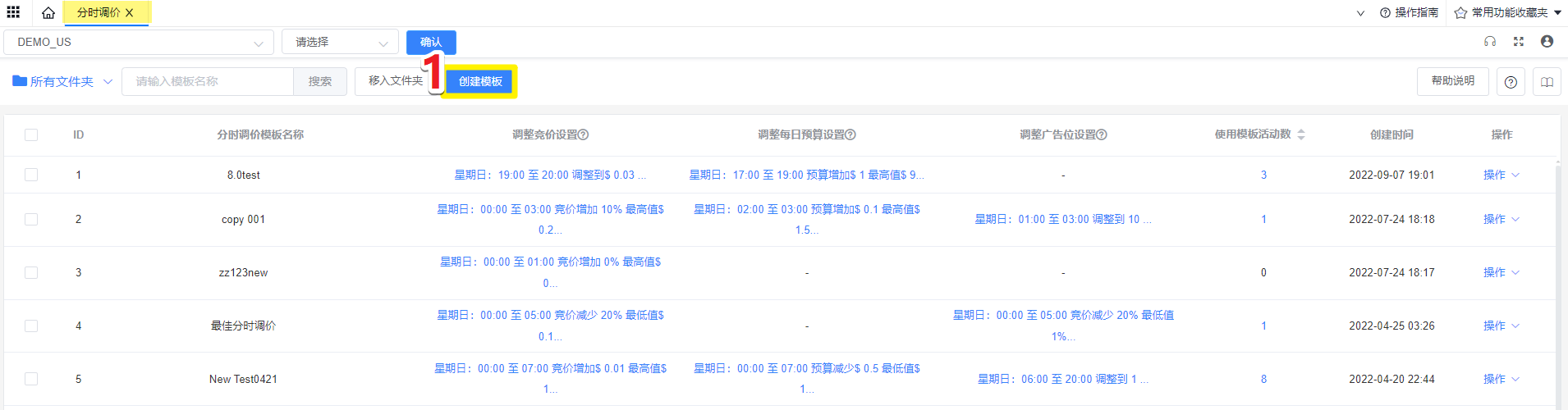The width and height of the screenshot is (1568, 410).
Task: Open the apps grid menu icon
Action: pos(13,12)
